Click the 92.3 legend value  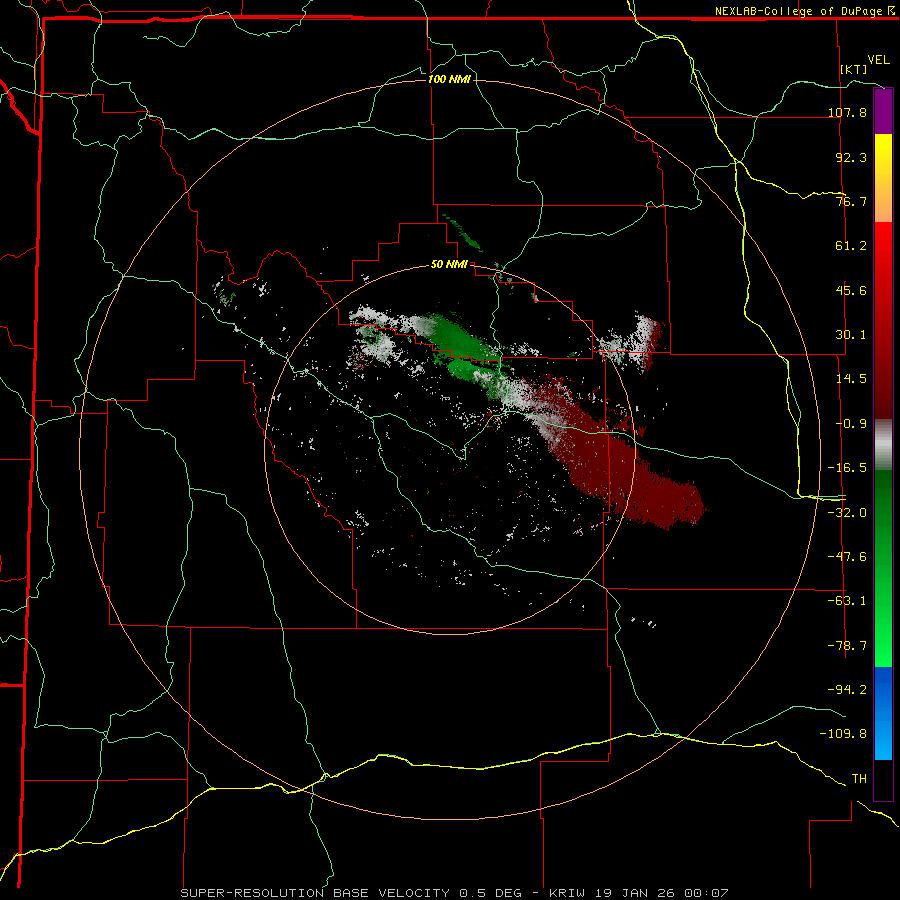(x=851, y=157)
